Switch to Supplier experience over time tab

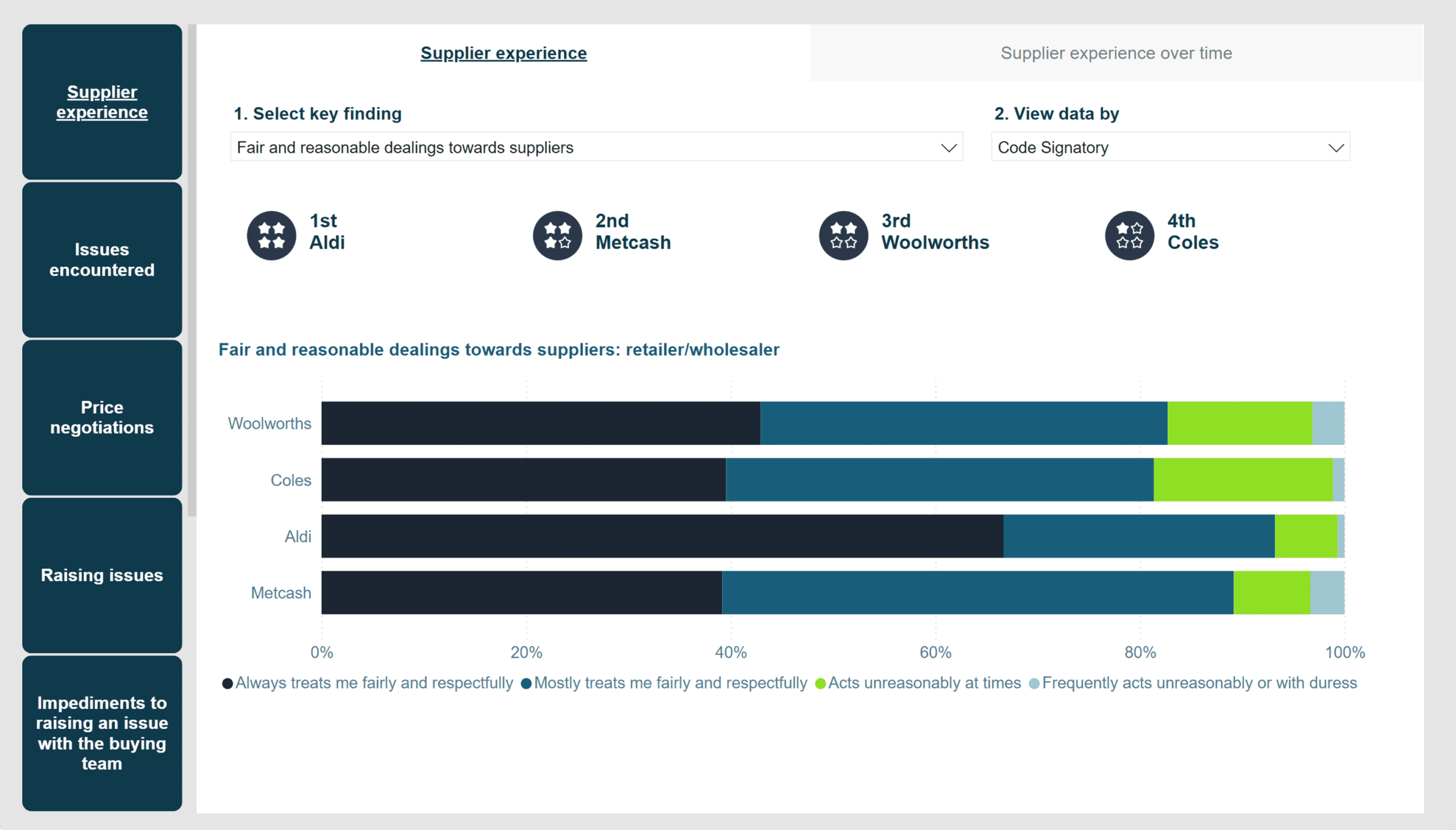(x=1116, y=53)
